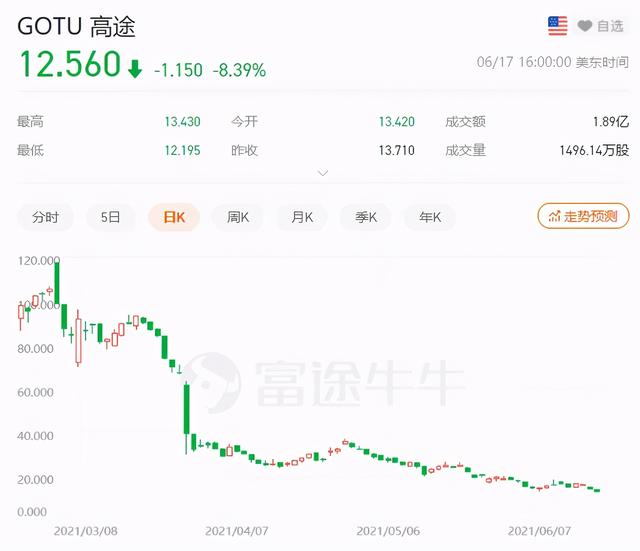The height and width of the screenshot is (551, 640).
Task: Click the 今开 label
Action: click(244, 122)
